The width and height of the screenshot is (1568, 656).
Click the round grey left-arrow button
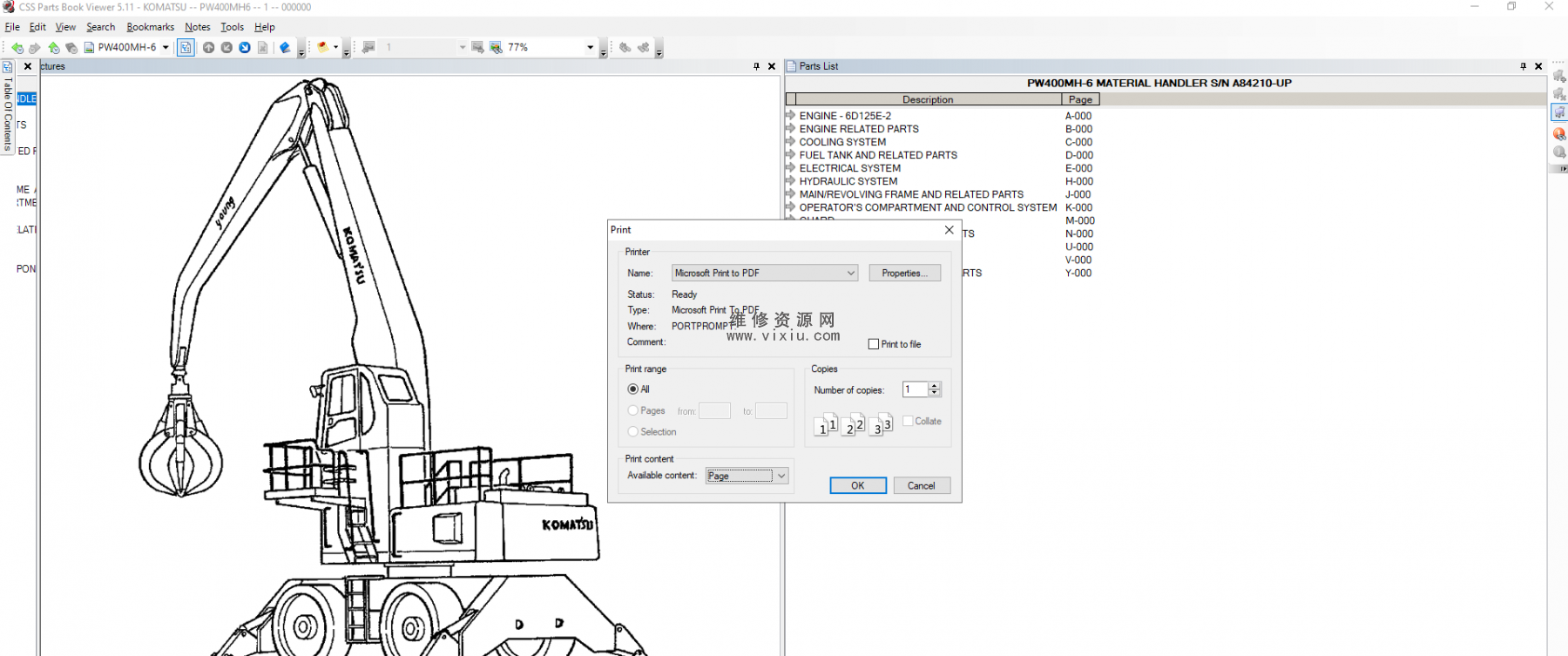point(226,48)
